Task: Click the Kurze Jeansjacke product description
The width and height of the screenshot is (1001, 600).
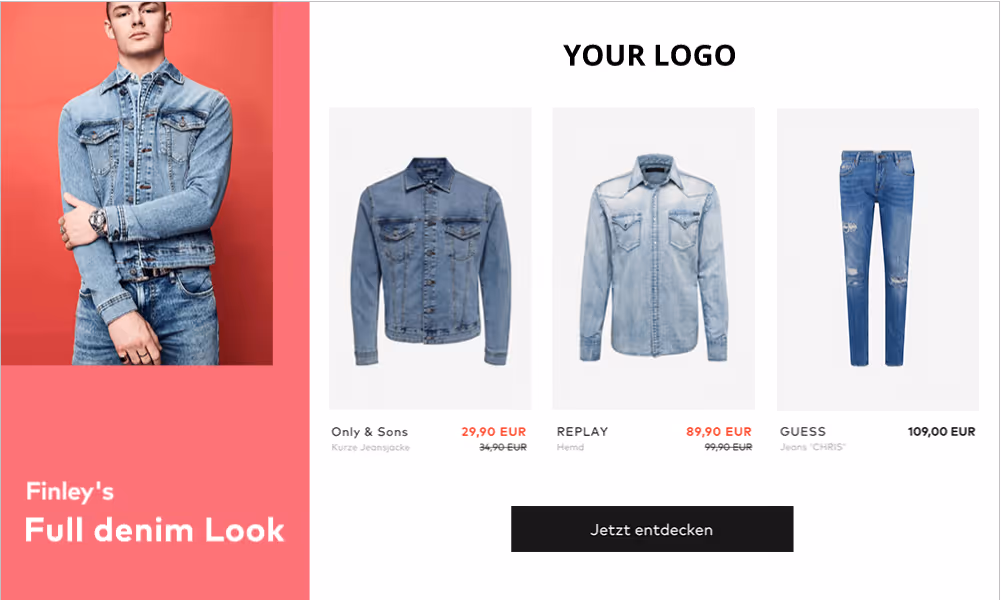Action: (x=370, y=447)
